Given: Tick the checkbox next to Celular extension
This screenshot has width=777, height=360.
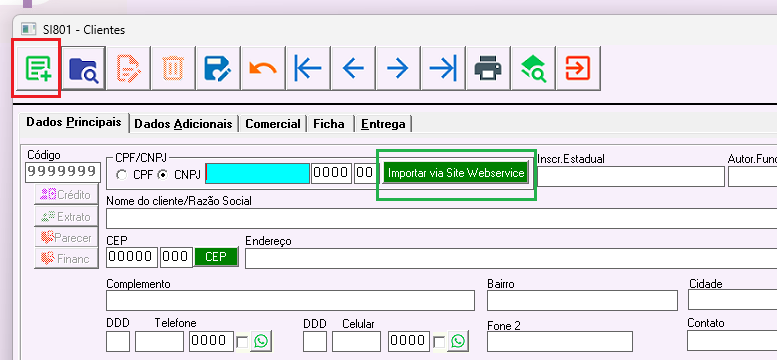Looking at the screenshot, I should click(439, 342).
